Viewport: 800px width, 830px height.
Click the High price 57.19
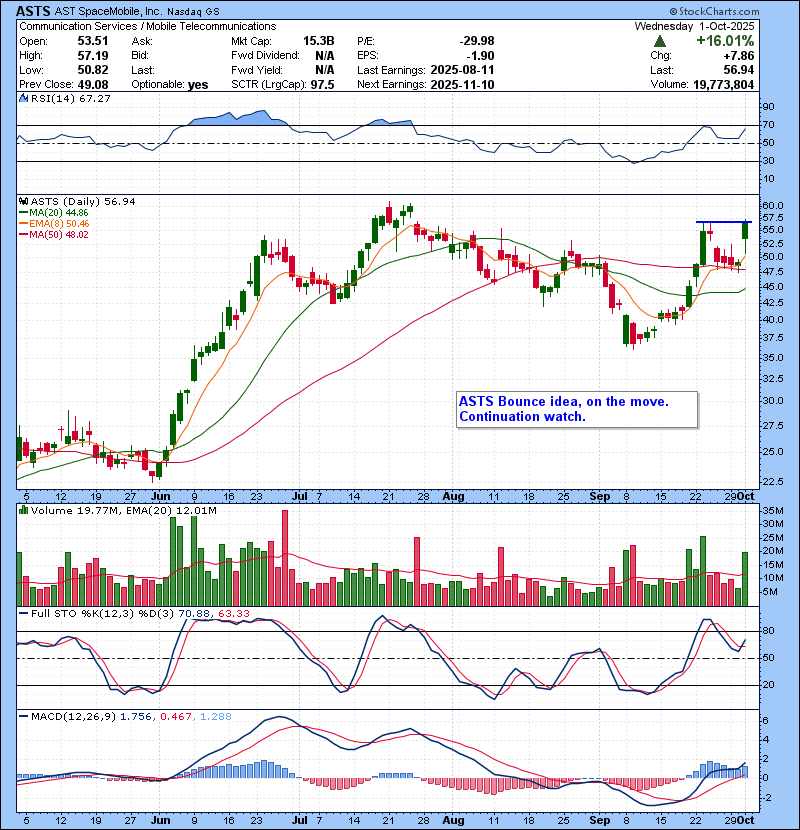pyautogui.click(x=93, y=56)
